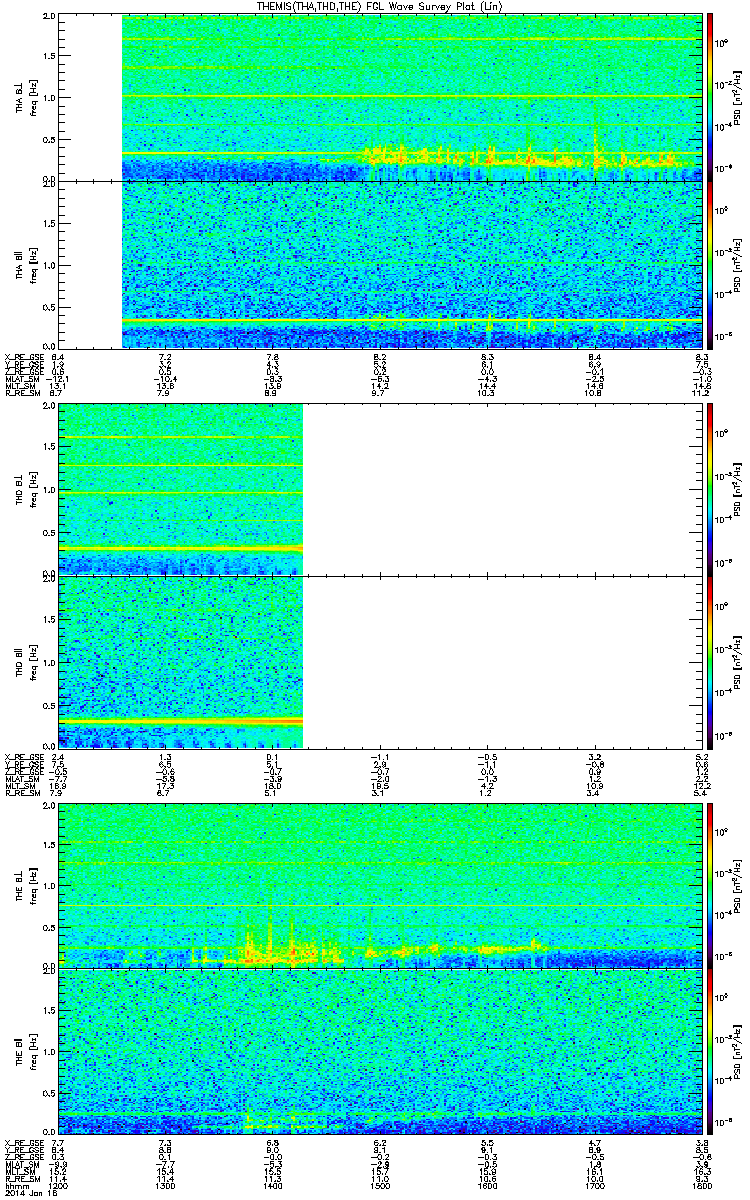Click the THA B-parallel spectrogram panel
Viewport: 750px width, 1200px height.
[x=380, y=265]
